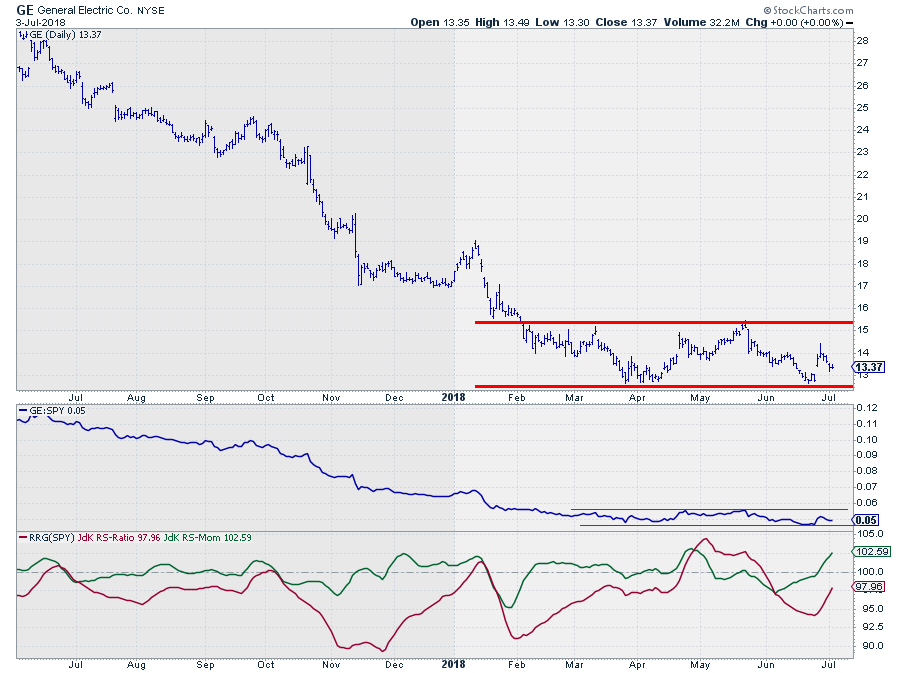Image resolution: width=900 pixels, height=673 pixels.
Task: Click the green 102.59 RS-Mom value flag
Action: (872, 551)
